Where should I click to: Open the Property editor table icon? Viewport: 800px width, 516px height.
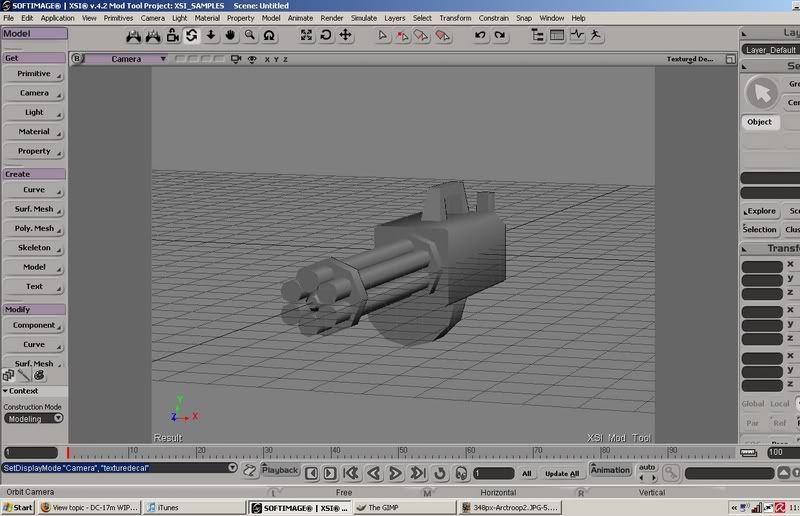(x=557, y=35)
